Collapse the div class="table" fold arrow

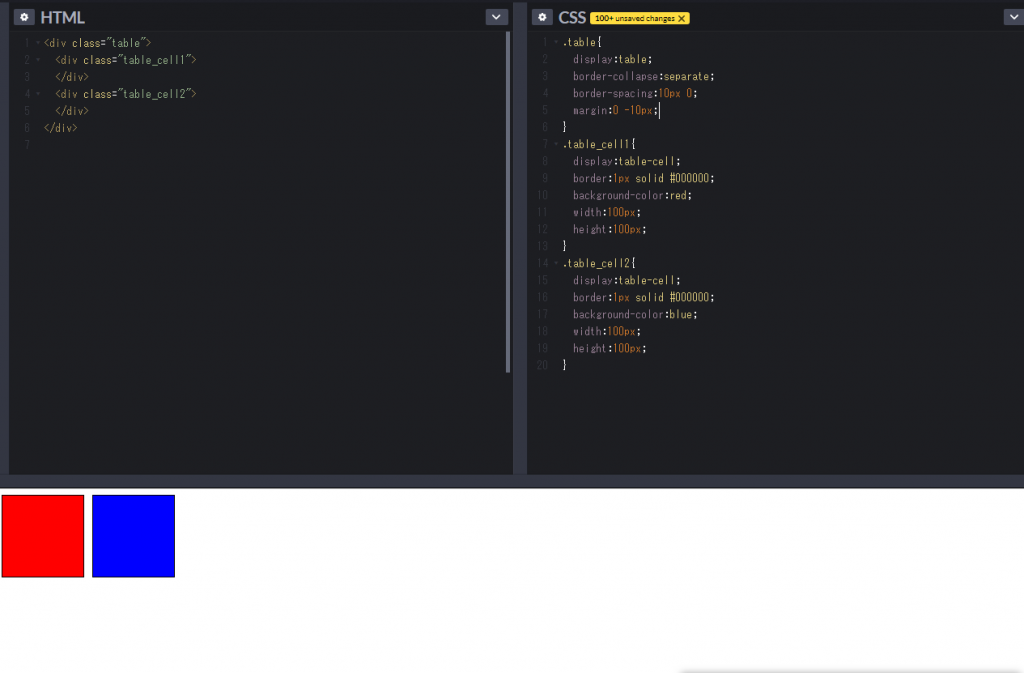pyautogui.click(x=38, y=42)
